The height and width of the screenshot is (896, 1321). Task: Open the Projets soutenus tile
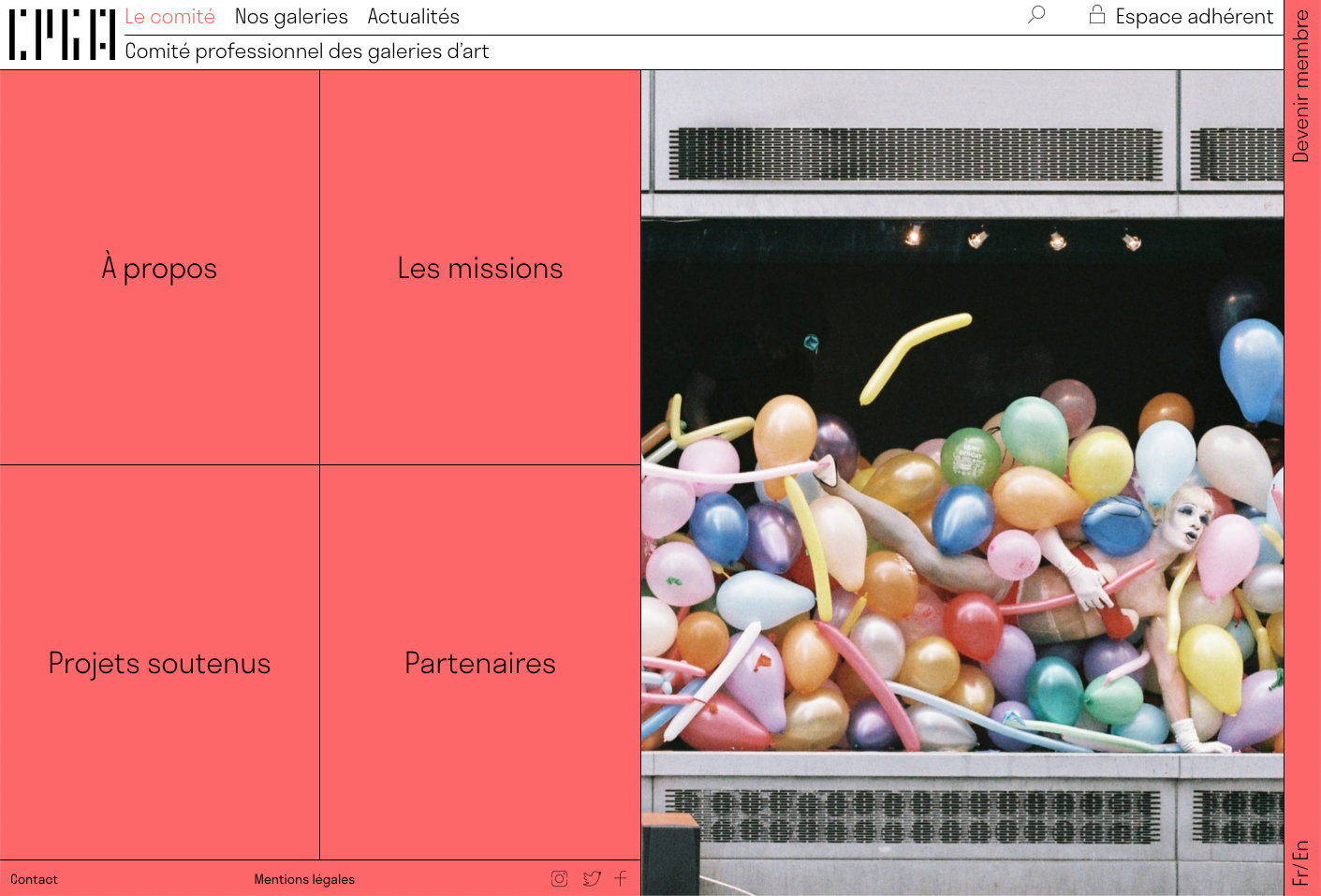[160, 663]
